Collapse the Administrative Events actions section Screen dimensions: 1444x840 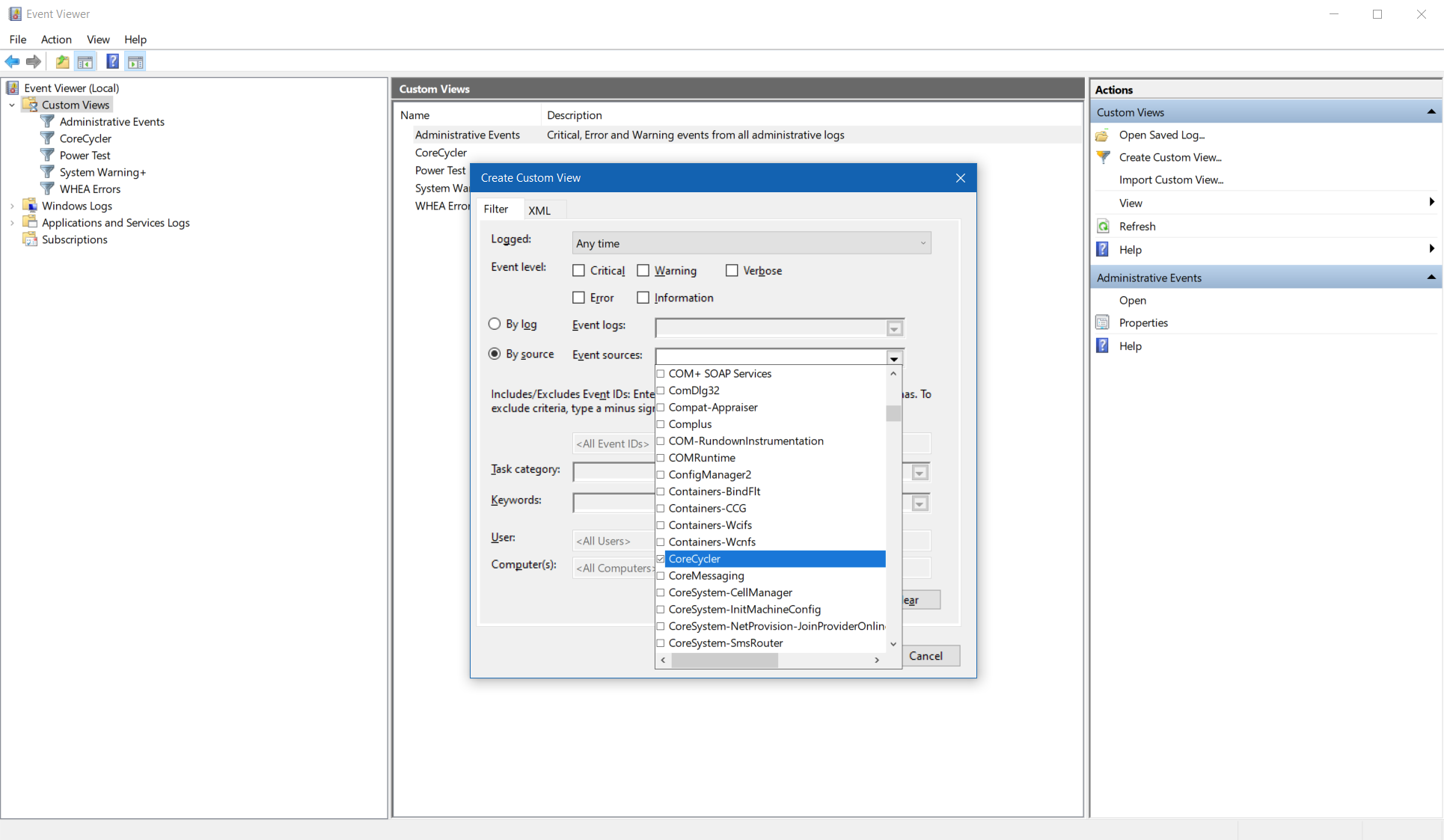coord(1431,278)
